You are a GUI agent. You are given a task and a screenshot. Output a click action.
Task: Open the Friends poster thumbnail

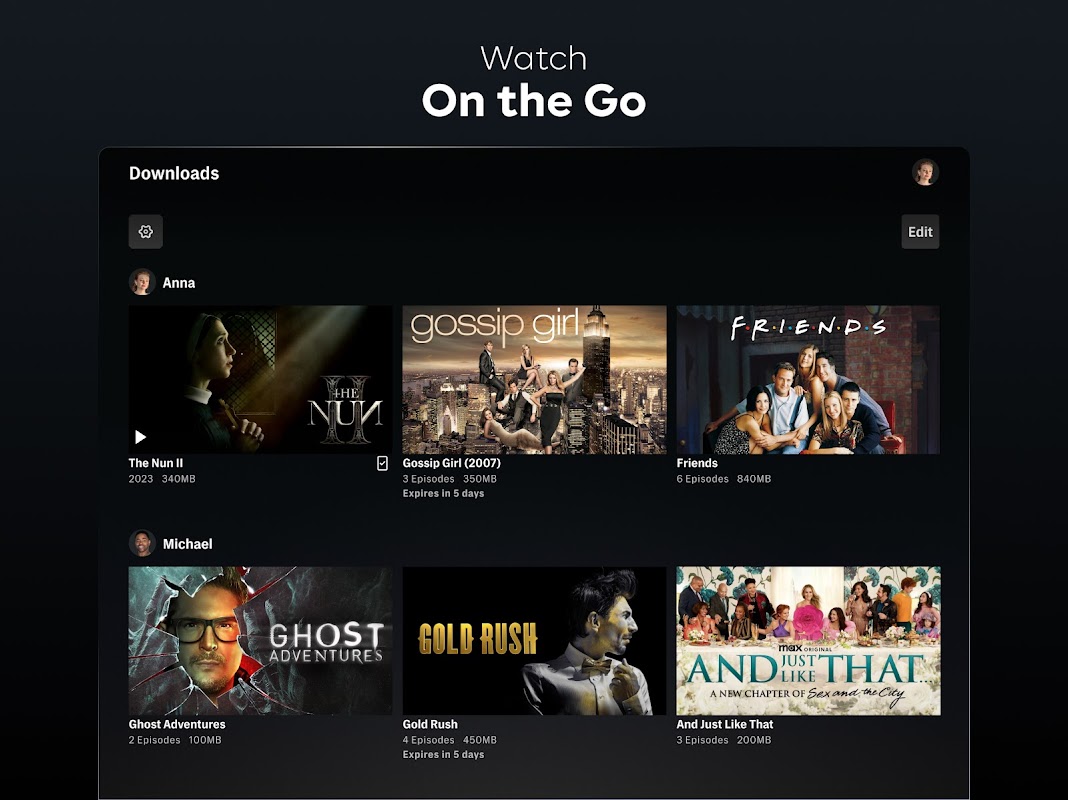(808, 379)
